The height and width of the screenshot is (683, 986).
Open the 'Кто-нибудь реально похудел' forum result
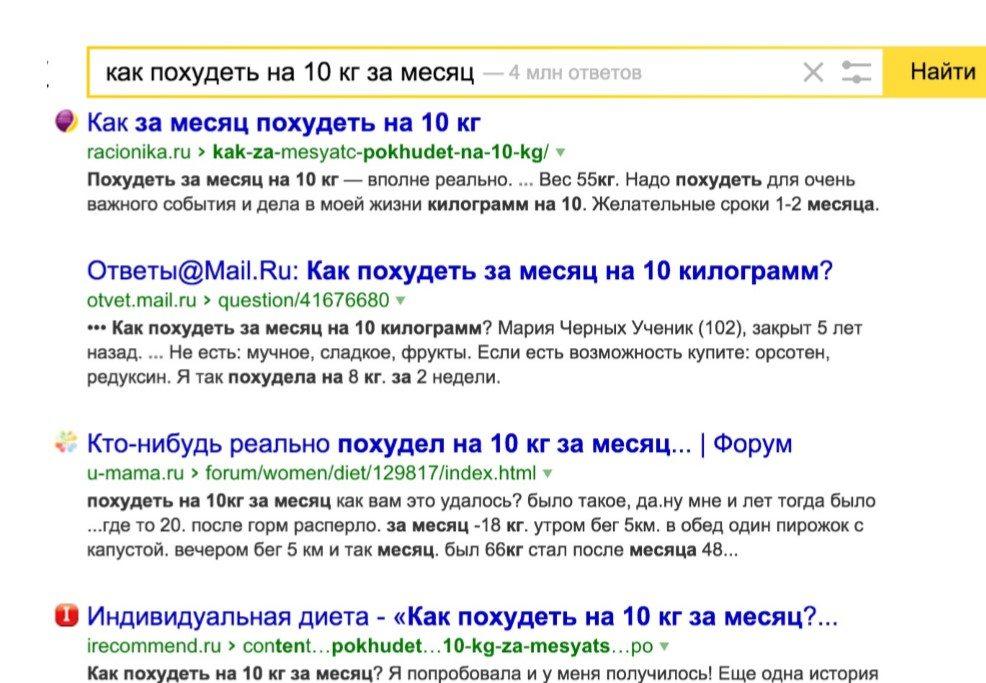(440, 444)
